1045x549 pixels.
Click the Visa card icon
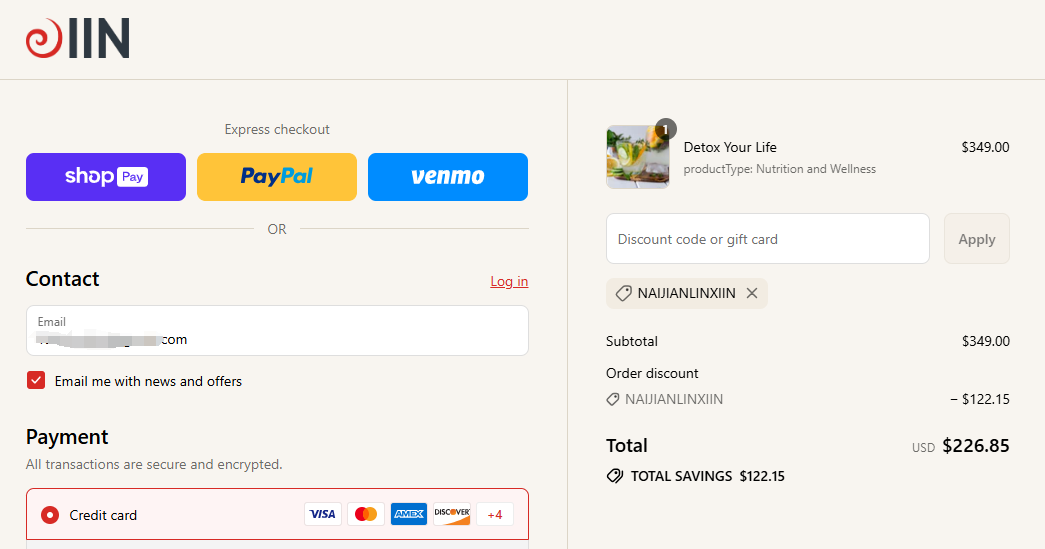tap(322, 514)
